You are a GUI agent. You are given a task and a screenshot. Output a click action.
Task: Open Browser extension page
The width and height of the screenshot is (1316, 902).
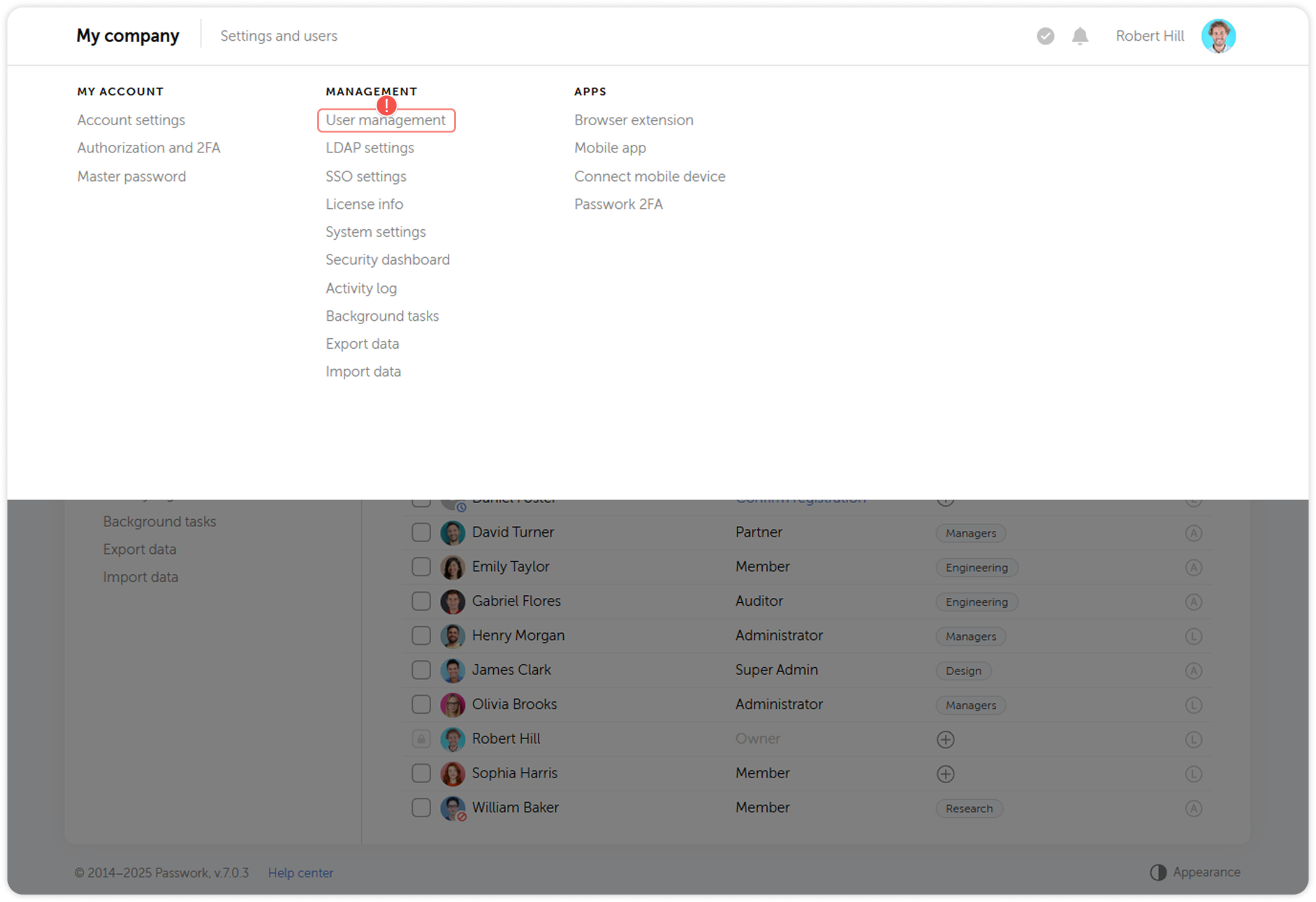coord(634,120)
